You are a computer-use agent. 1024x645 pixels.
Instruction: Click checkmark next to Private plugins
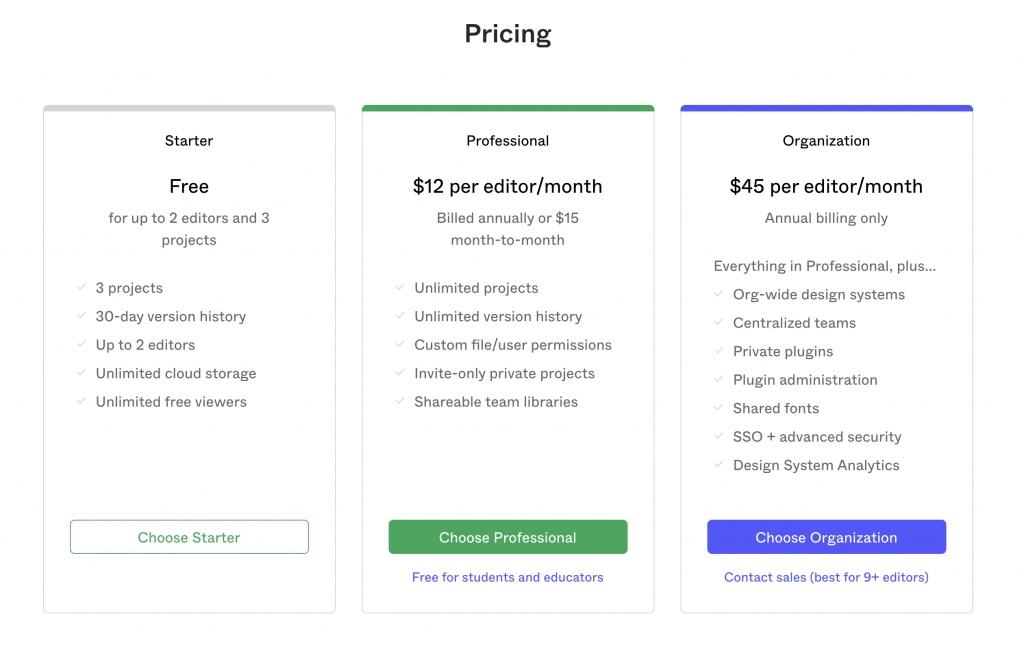(718, 351)
